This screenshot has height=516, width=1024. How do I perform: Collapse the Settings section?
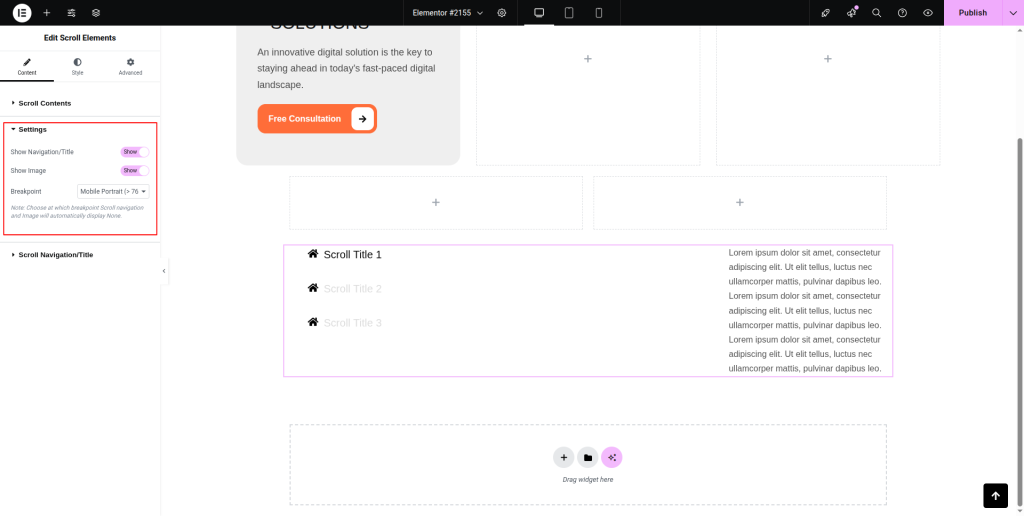click(80, 129)
